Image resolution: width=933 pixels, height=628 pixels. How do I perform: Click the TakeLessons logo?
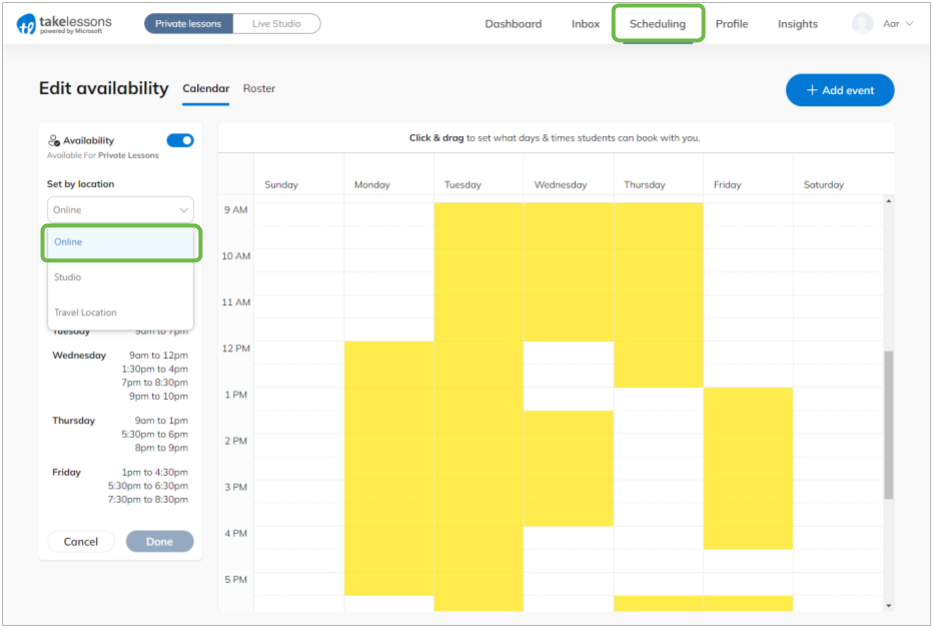pos(64,24)
